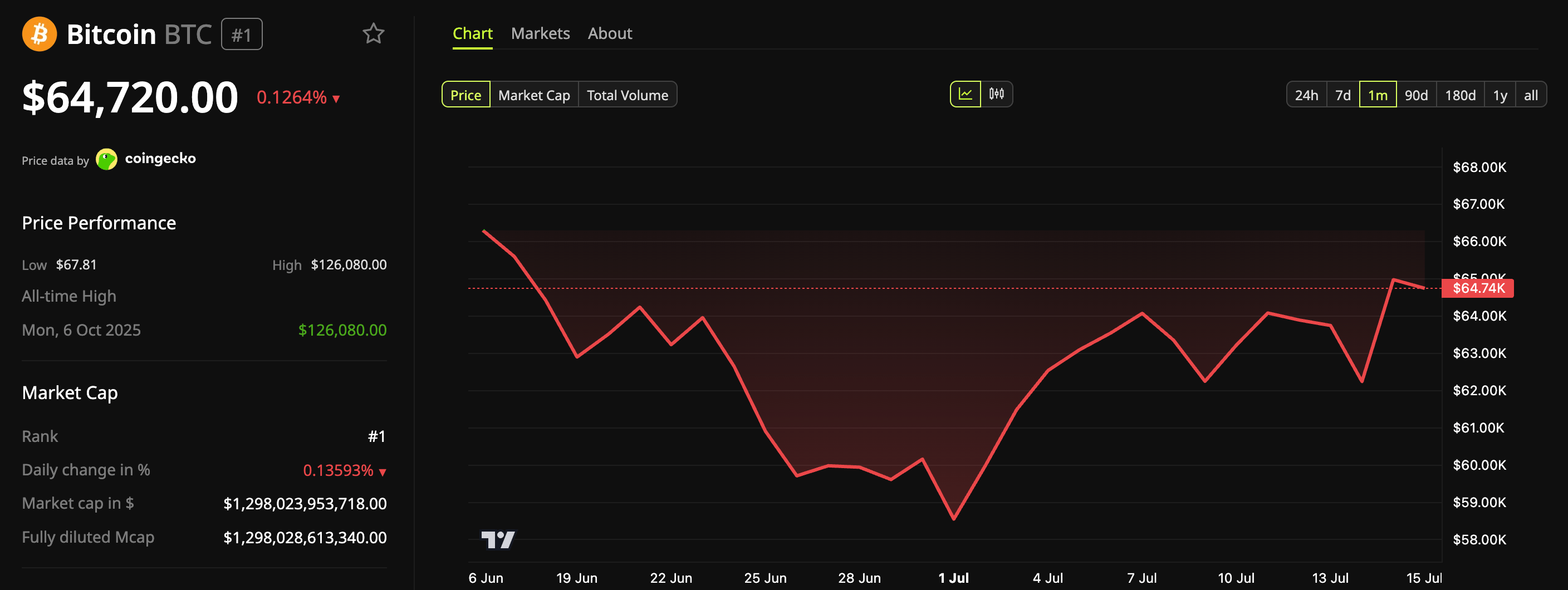This screenshot has height=590, width=1568.
Task: Set chart range to 24h
Action: pos(1306,95)
